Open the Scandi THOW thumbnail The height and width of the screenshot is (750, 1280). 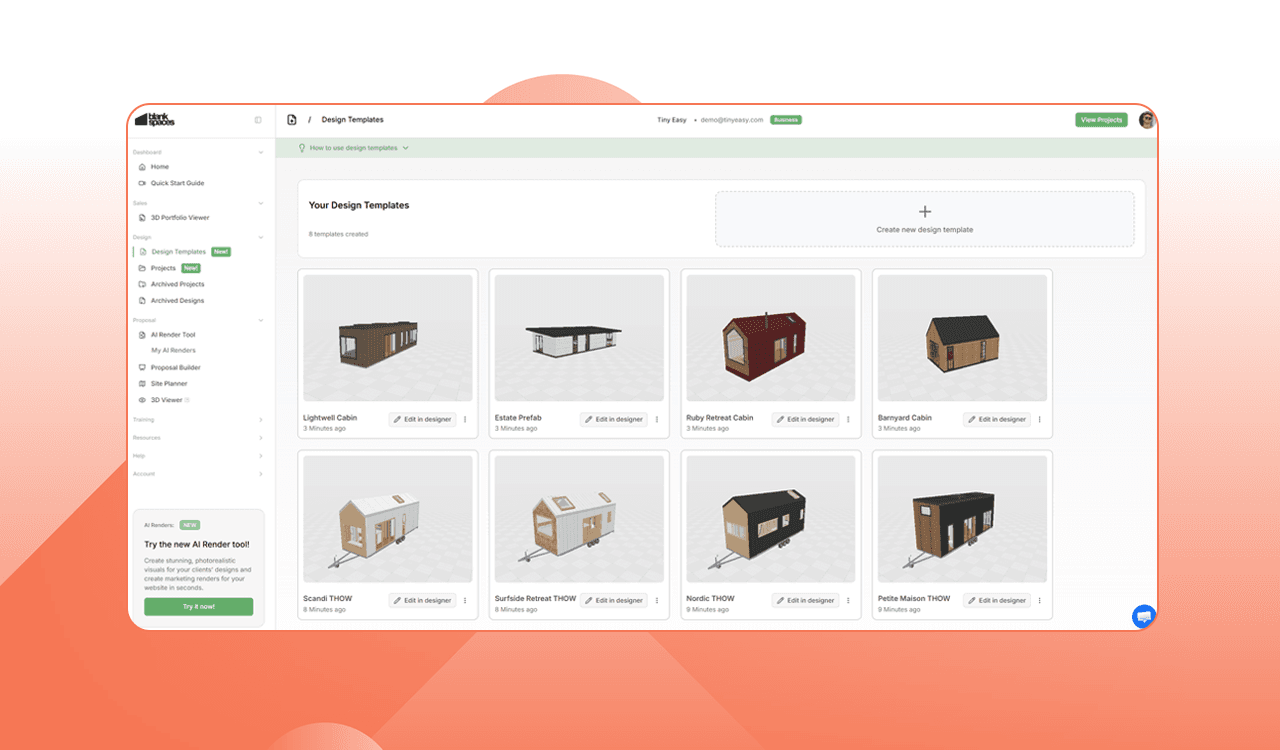coord(388,520)
